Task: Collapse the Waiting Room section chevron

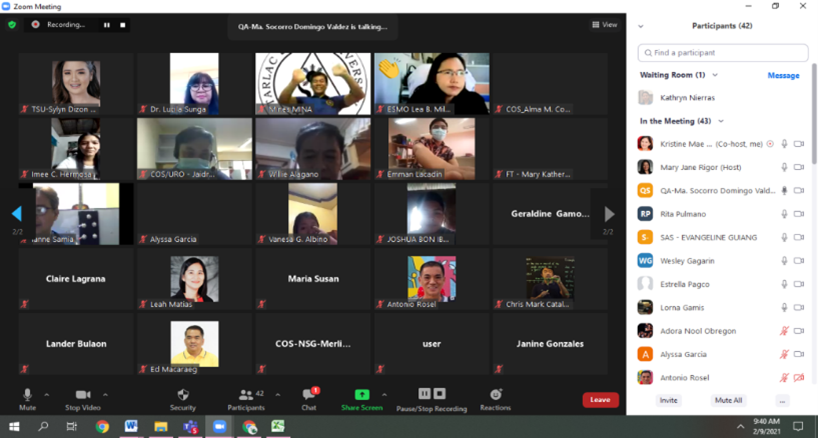Action: 715,75
